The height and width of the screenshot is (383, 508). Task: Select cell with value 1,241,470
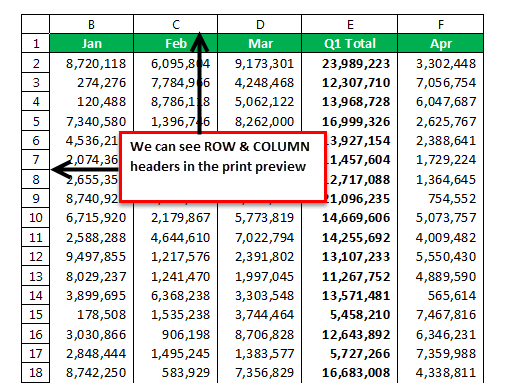[x=175, y=276]
